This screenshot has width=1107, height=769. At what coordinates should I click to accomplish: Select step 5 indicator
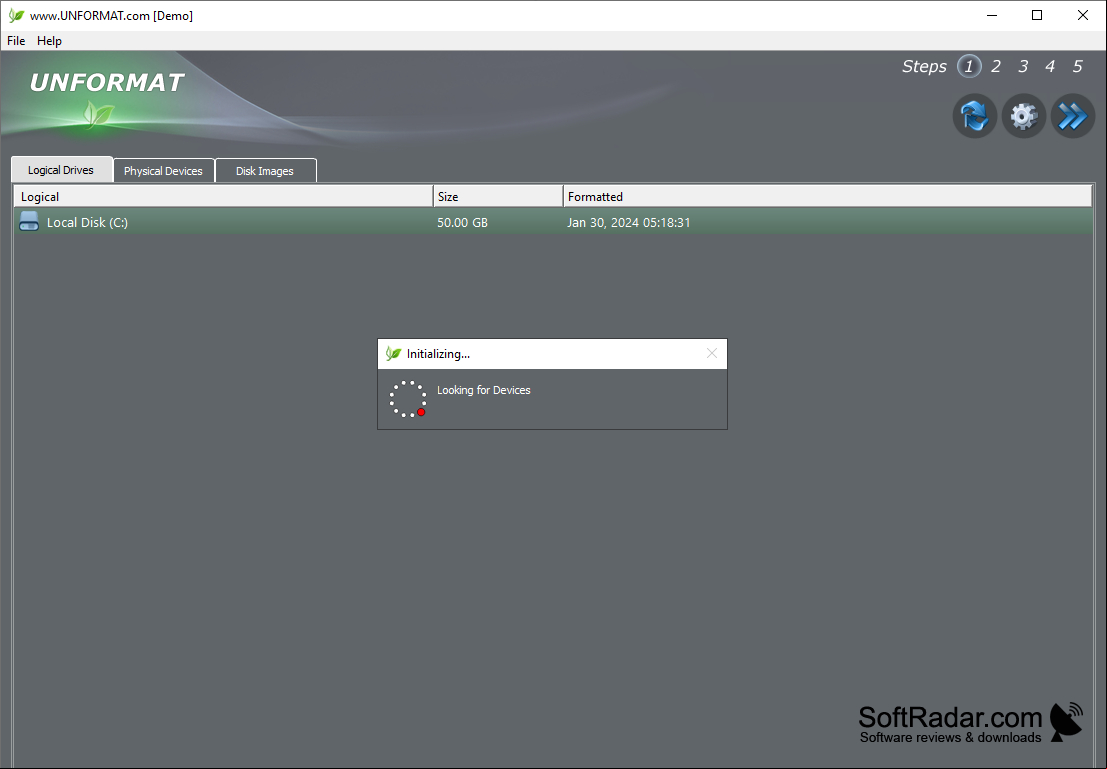click(1077, 66)
